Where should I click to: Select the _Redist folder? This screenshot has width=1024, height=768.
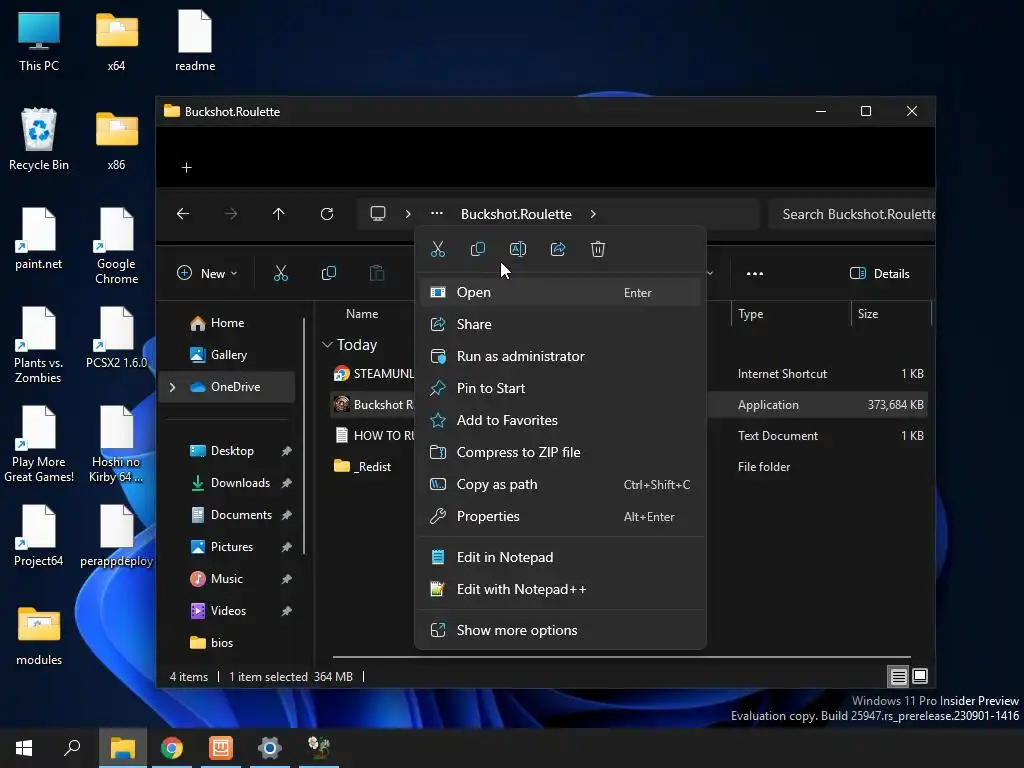point(362,467)
